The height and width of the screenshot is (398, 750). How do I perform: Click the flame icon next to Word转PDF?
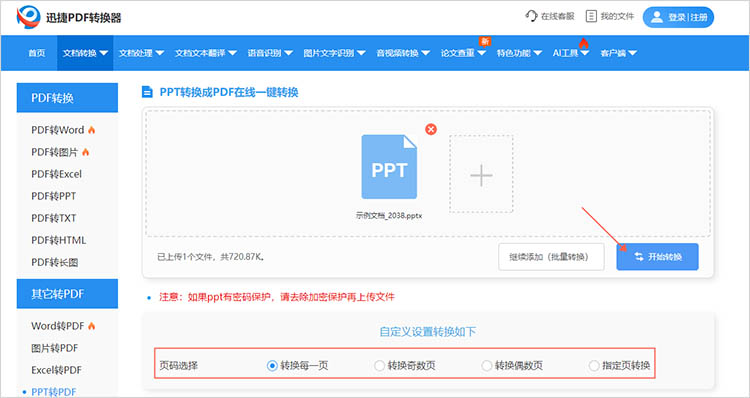tap(91, 326)
